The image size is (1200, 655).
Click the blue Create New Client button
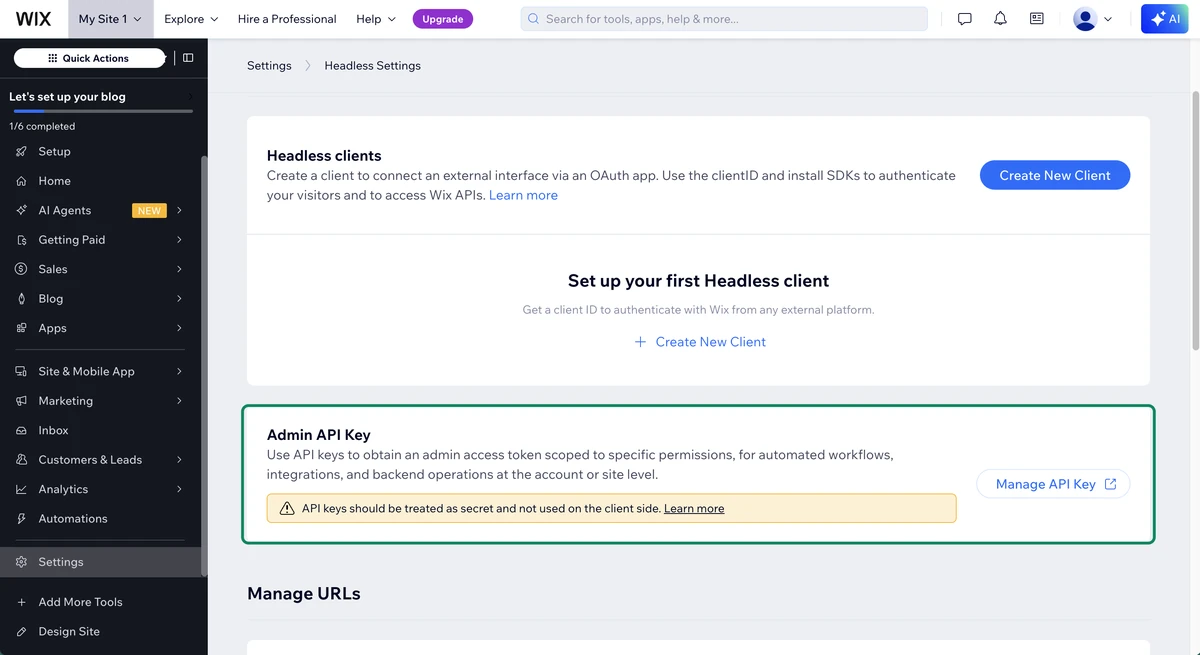pyautogui.click(x=1055, y=175)
